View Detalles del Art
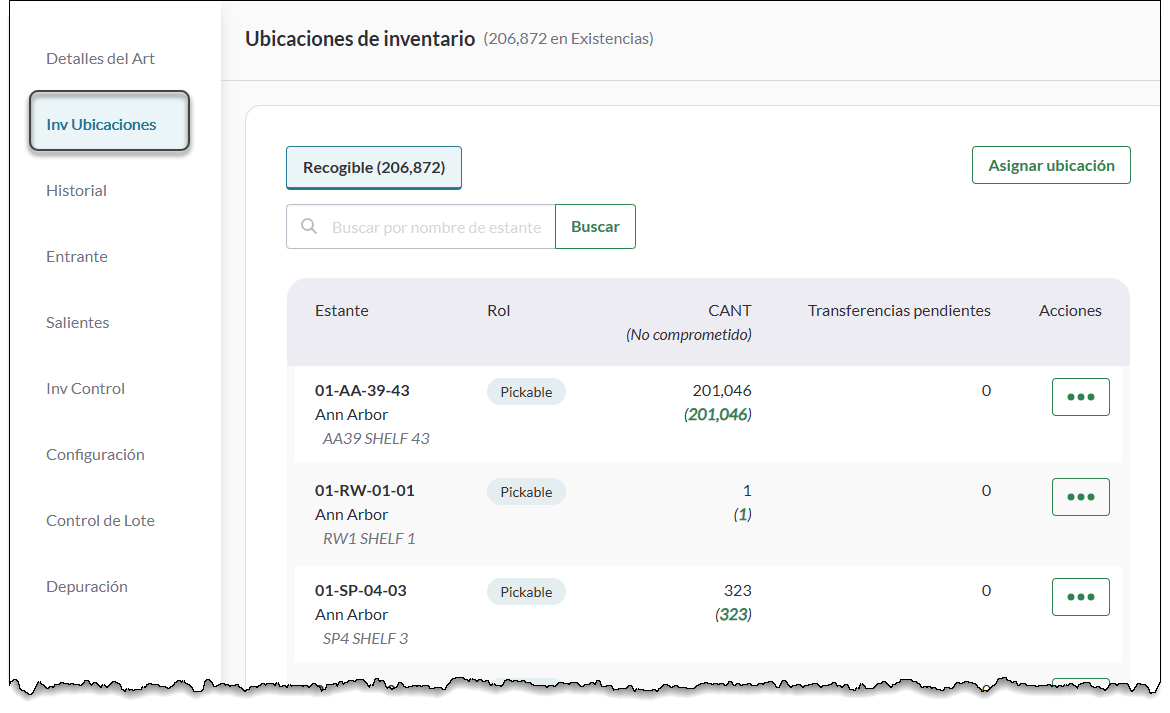Image resolution: width=1170 pixels, height=713 pixels. [x=100, y=58]
